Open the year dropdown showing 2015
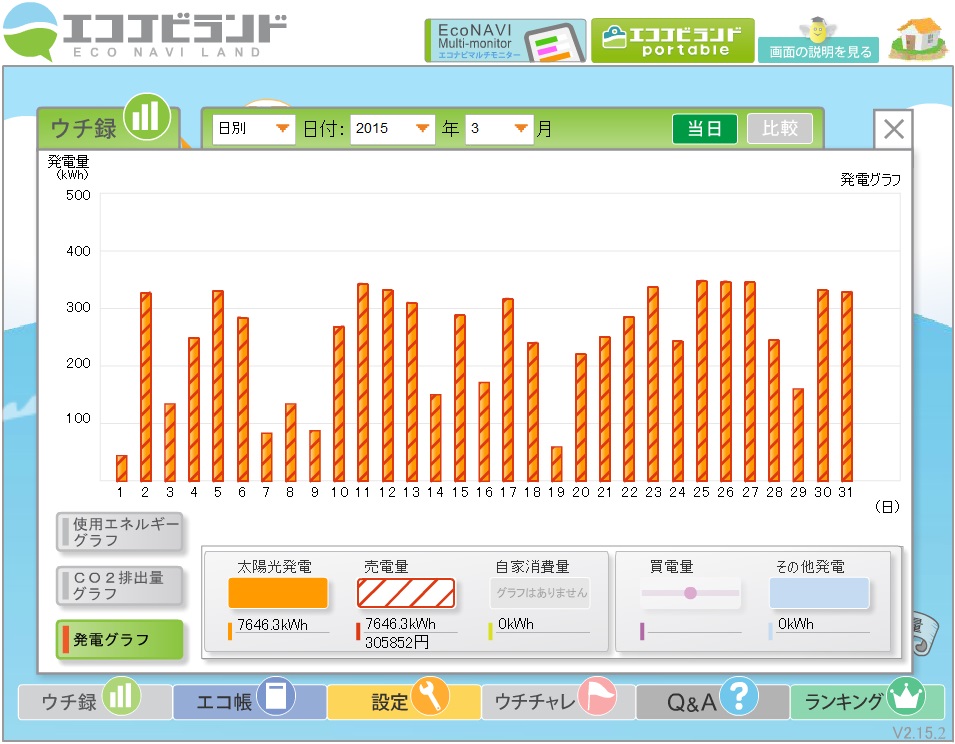The image size is (955, 744). coord(392,128)
